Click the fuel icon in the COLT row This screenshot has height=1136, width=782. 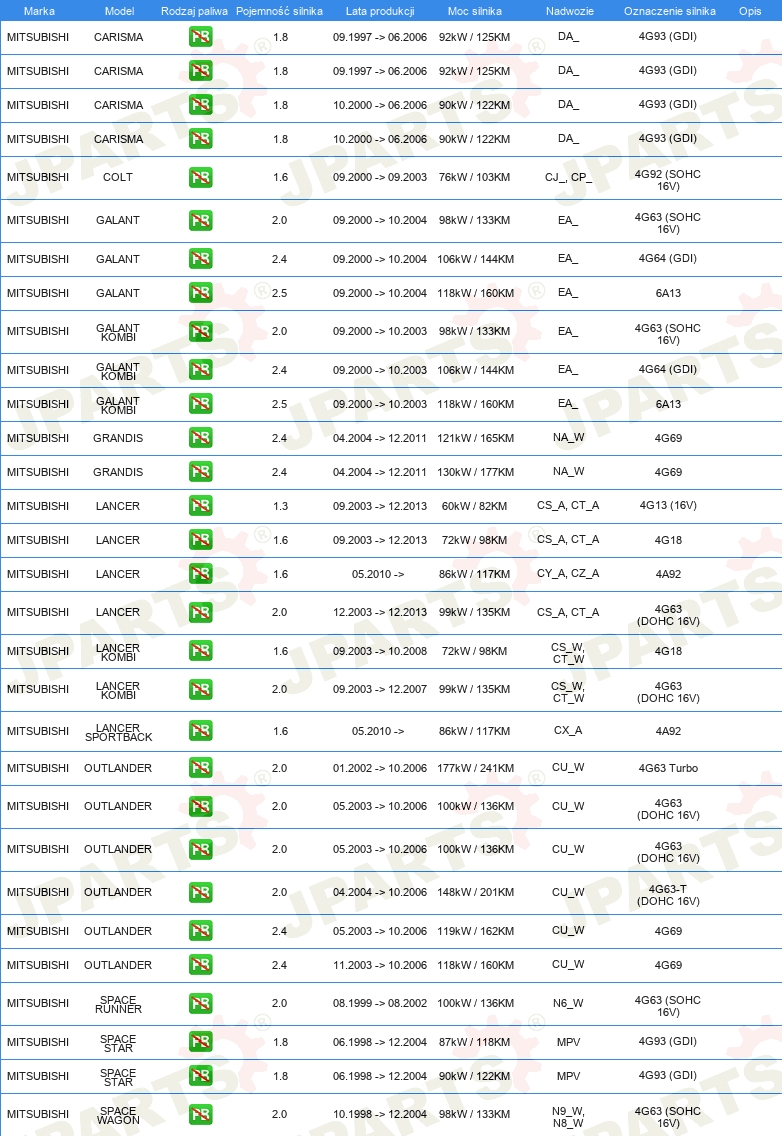pos(201,177)
